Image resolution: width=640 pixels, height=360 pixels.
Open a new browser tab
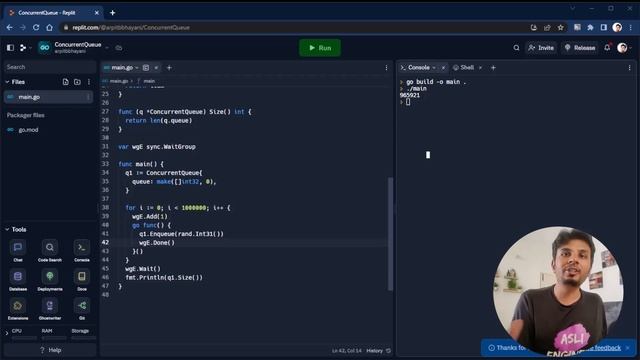112,13
